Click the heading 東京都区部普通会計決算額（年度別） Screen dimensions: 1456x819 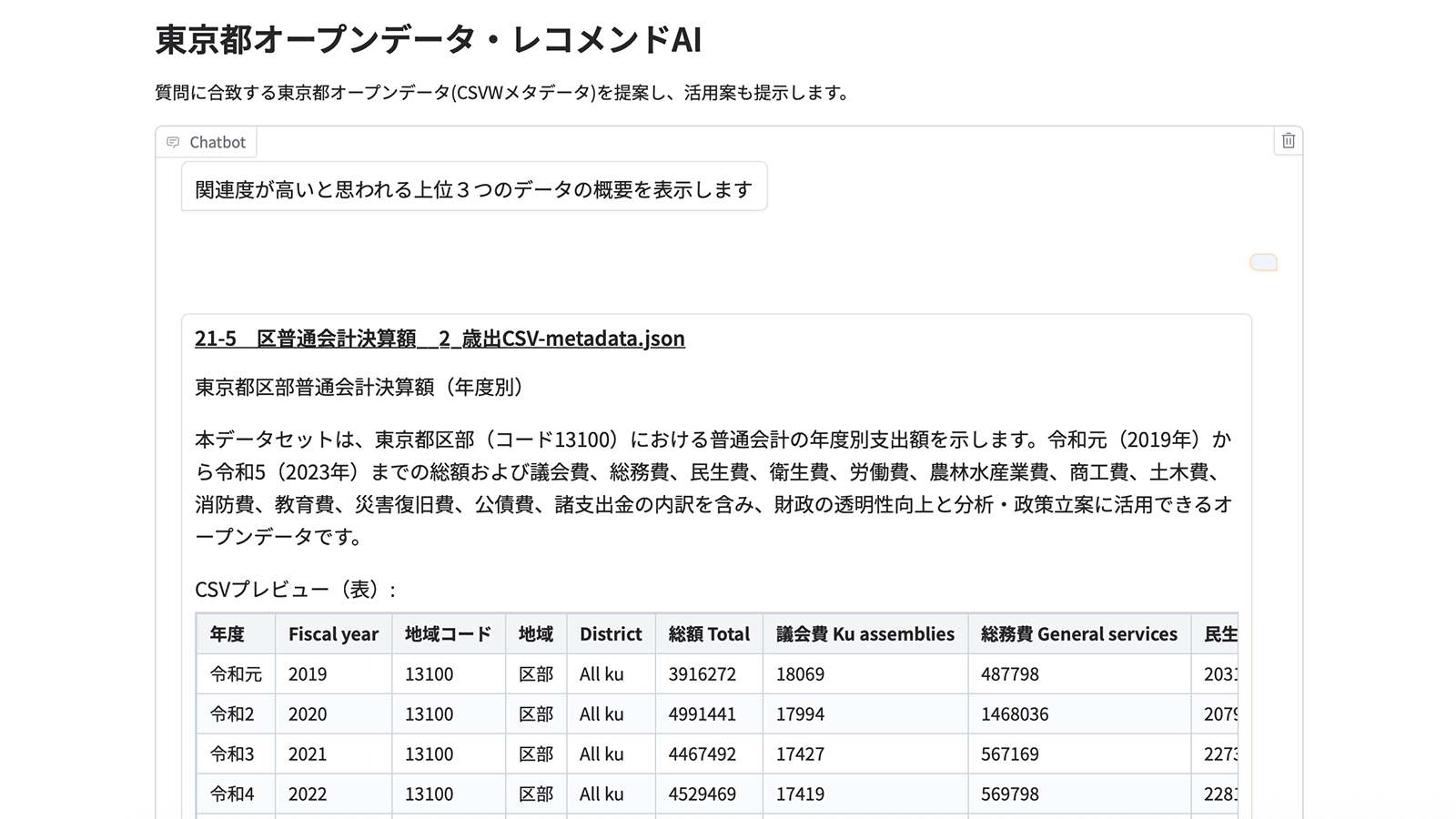click(363, 388)
